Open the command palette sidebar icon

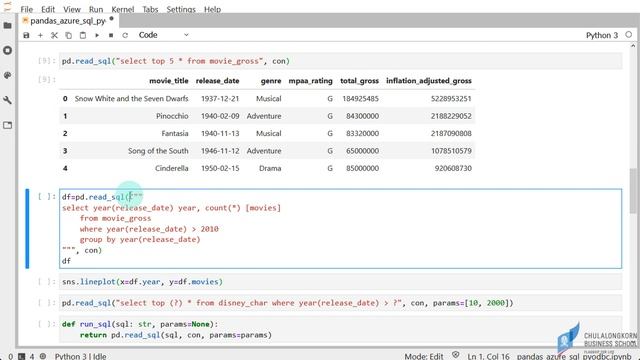7,76
